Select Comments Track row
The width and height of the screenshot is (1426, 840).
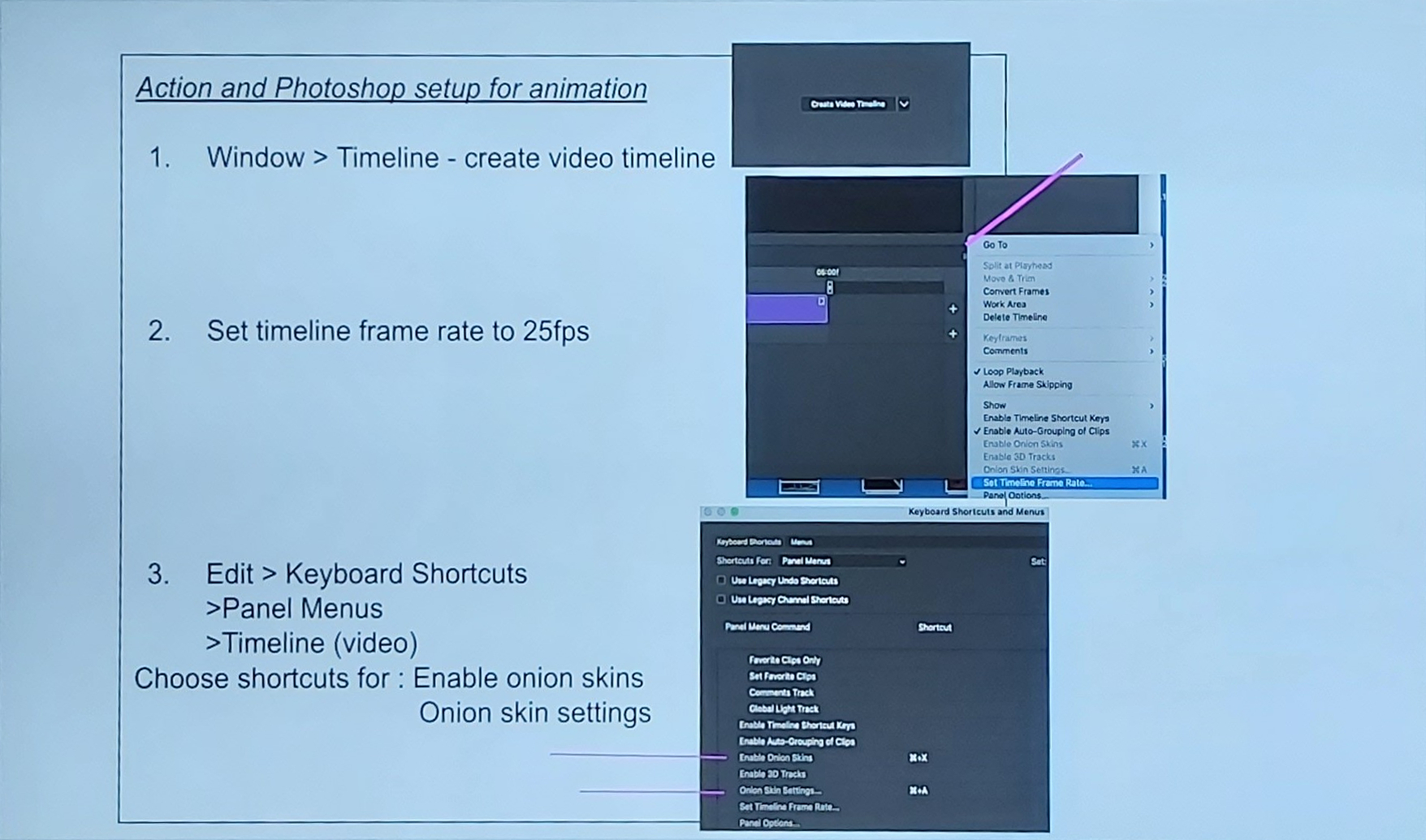tap(780, 693)
